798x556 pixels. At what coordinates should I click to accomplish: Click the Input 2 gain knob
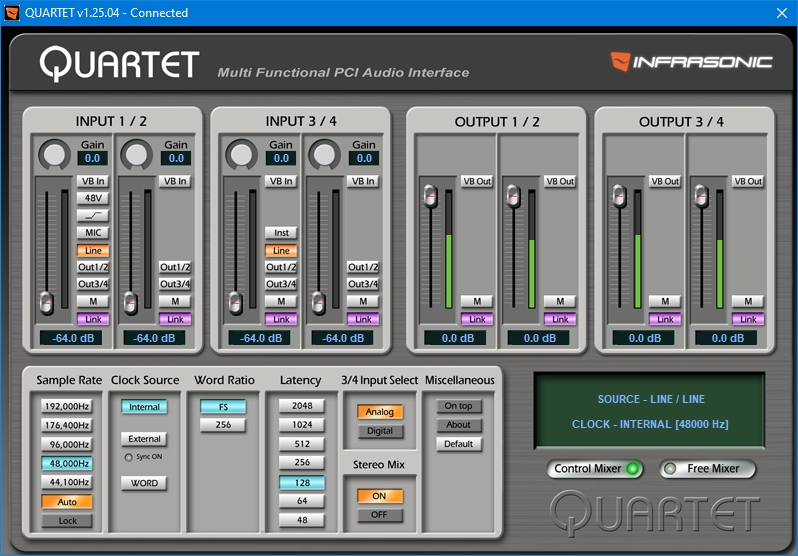(136, 154)
